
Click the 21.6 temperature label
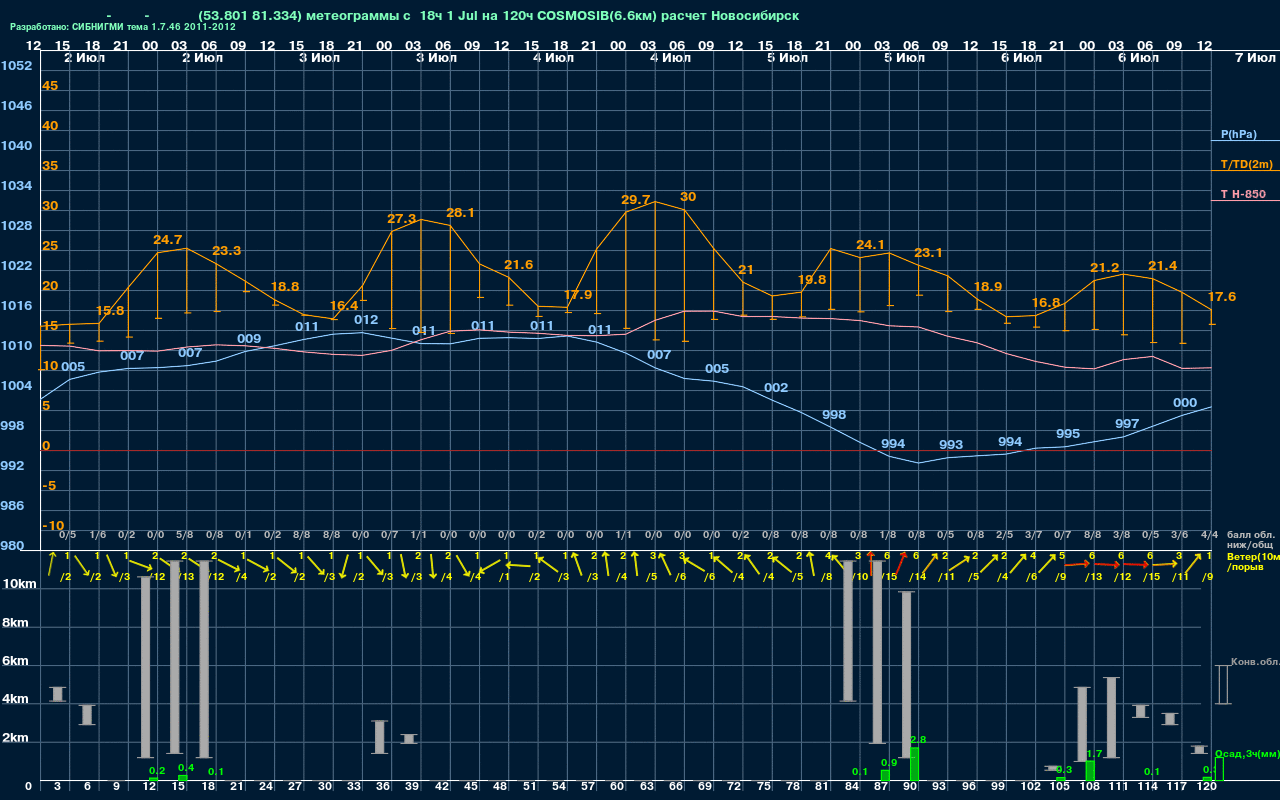[x=518, y=265]
